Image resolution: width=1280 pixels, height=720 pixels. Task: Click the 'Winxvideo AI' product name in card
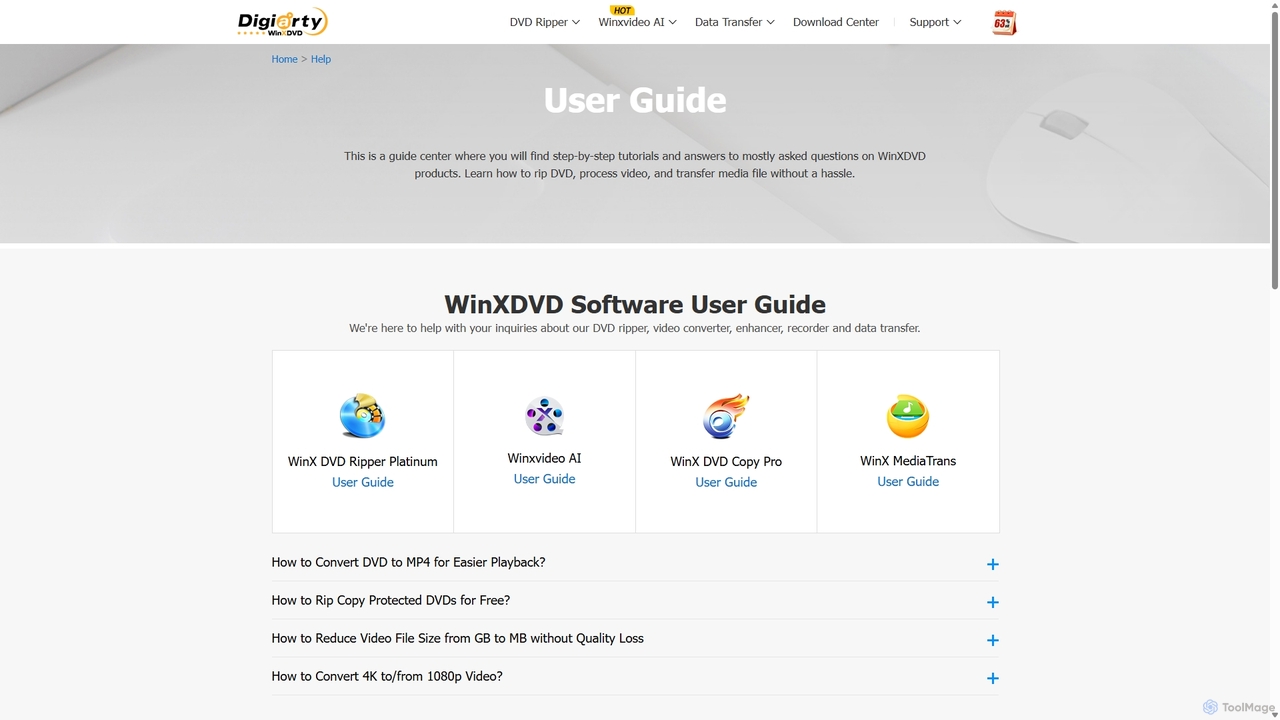(544, 458)
